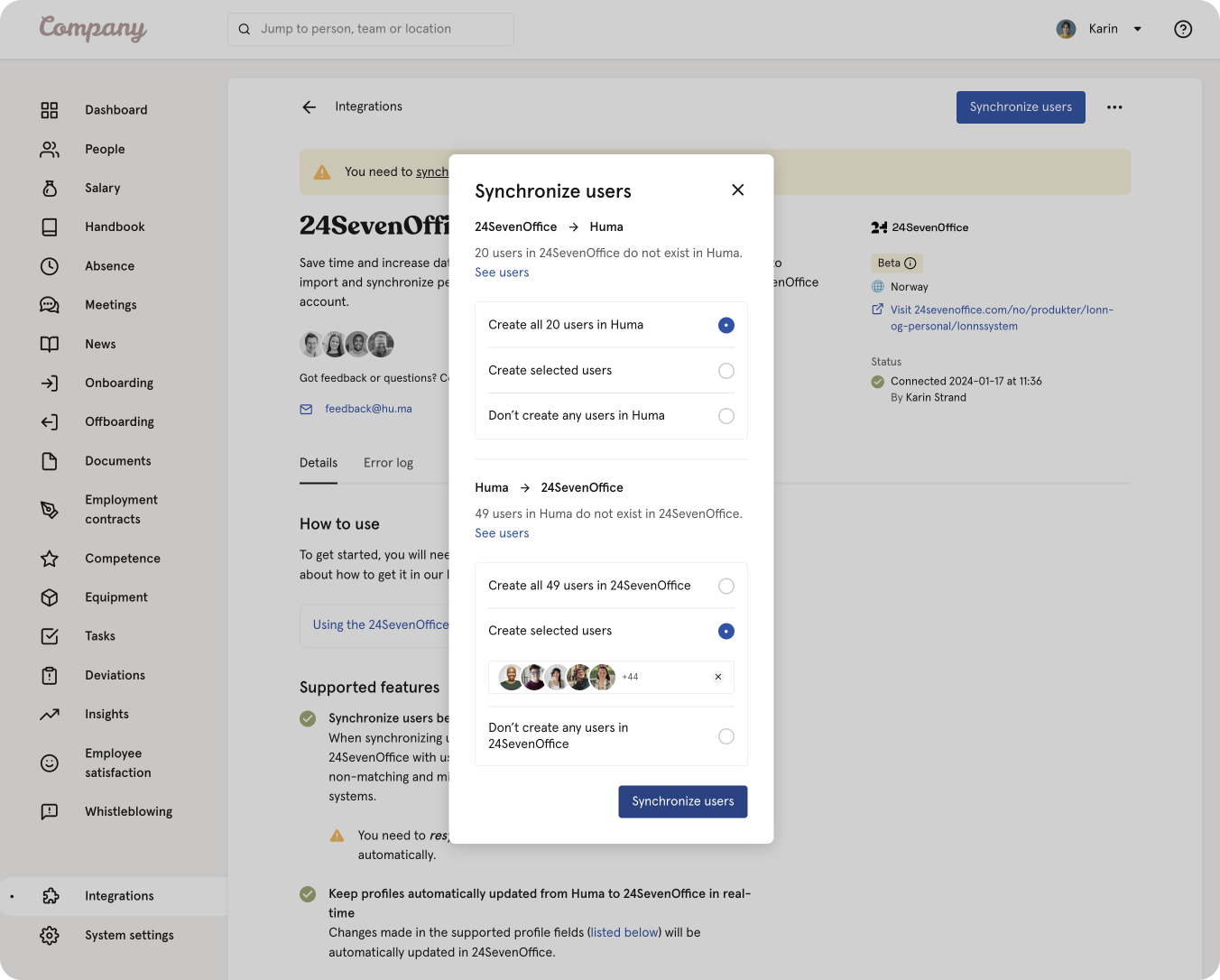Open Integrations in the sidebar
The width and height of the screenshot is (1220, 980).
coord(114,896)
